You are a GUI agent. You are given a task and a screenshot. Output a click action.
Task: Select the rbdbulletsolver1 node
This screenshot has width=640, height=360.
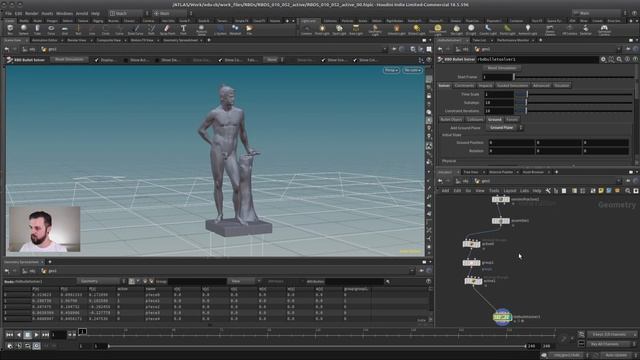pyautogui.click(x=502, y=317)
